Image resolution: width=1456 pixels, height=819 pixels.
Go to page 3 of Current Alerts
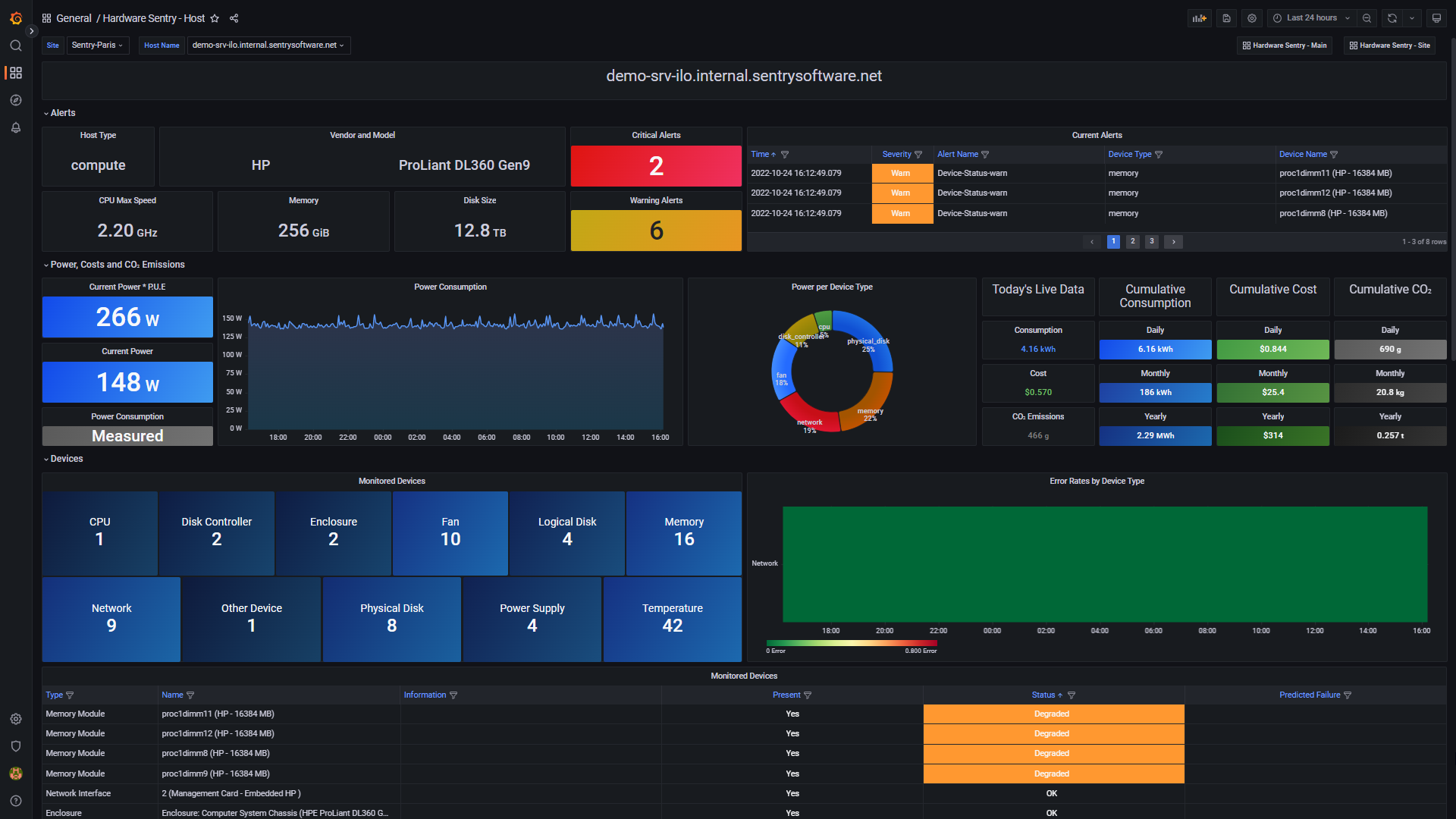1151,241
